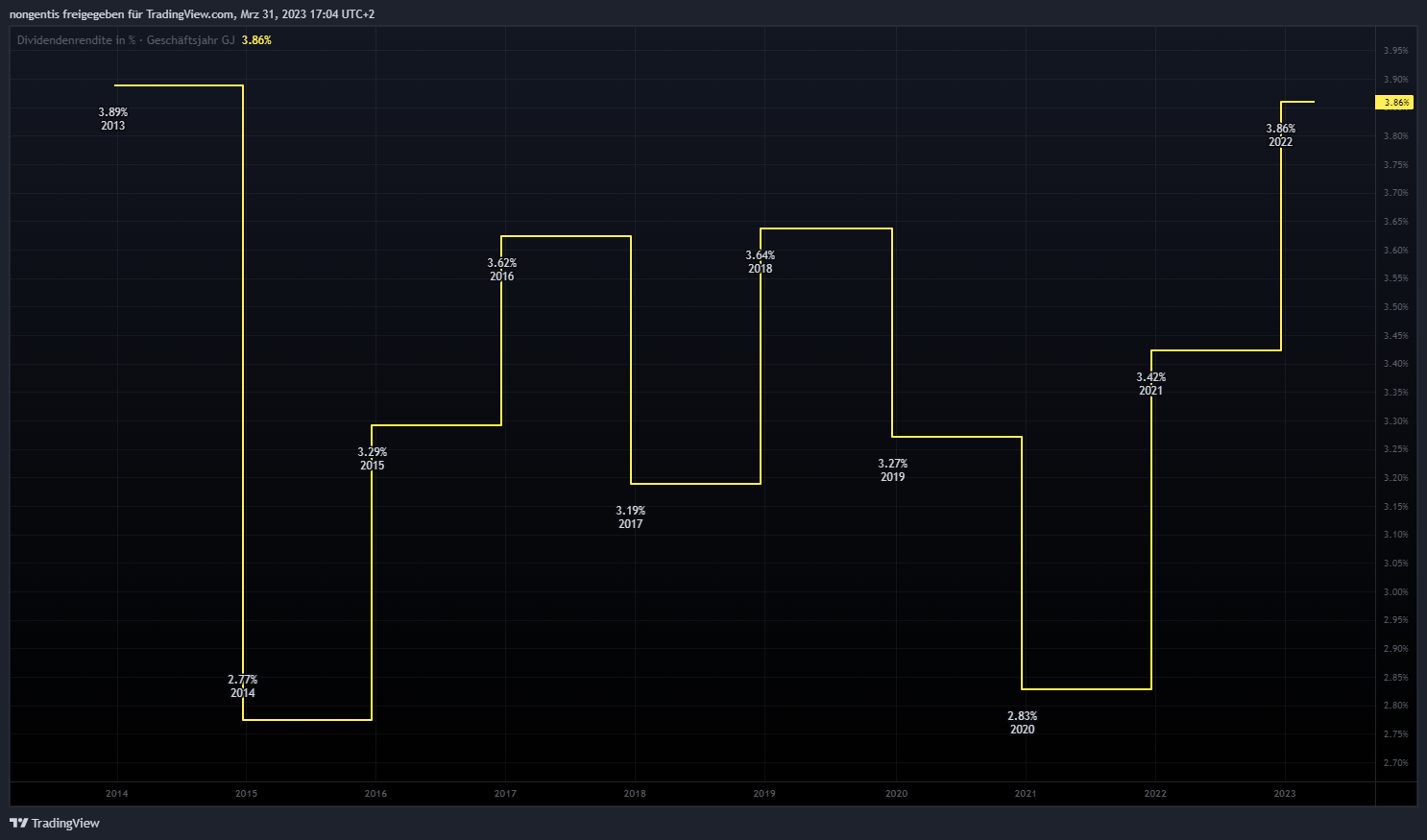Select the 3.62% 2016 data label
This screenshot has width=1427, height=840.
point(502,270)
